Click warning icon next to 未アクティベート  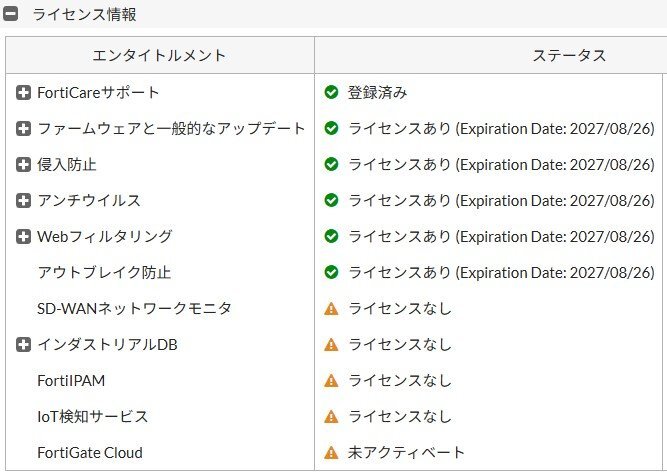click(332, 453)
